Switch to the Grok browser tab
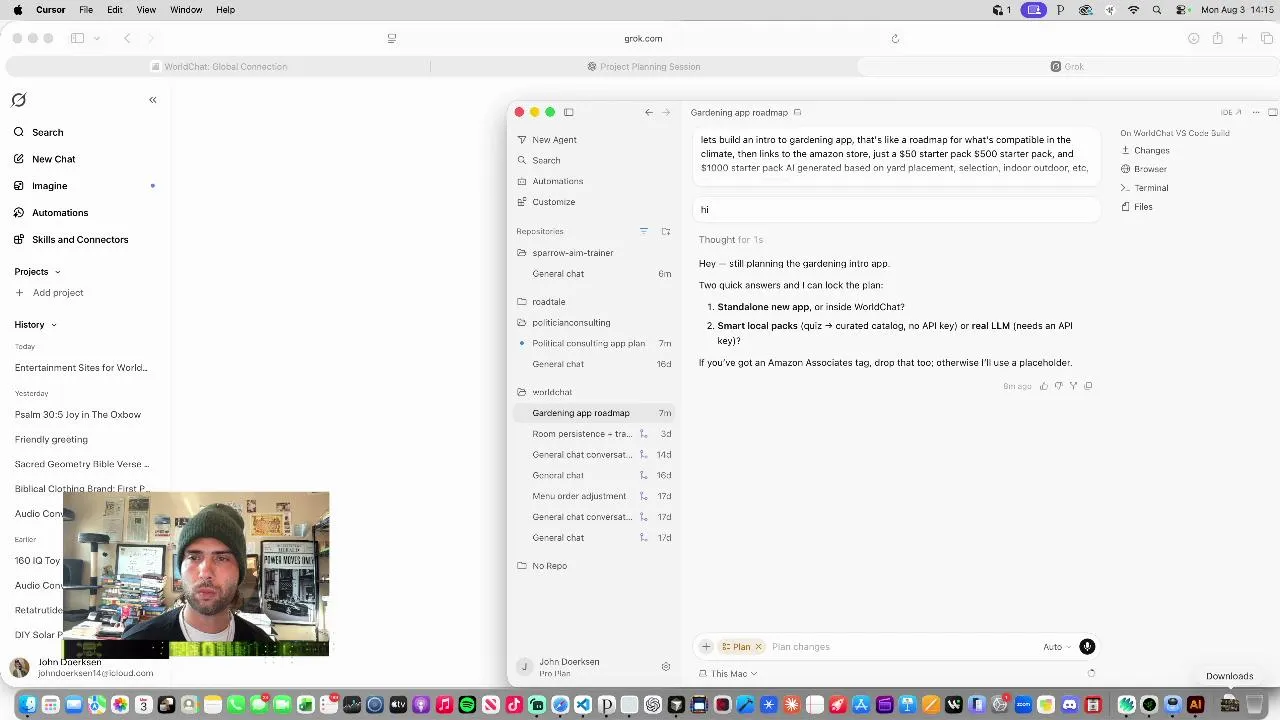 click(1067, 67)
